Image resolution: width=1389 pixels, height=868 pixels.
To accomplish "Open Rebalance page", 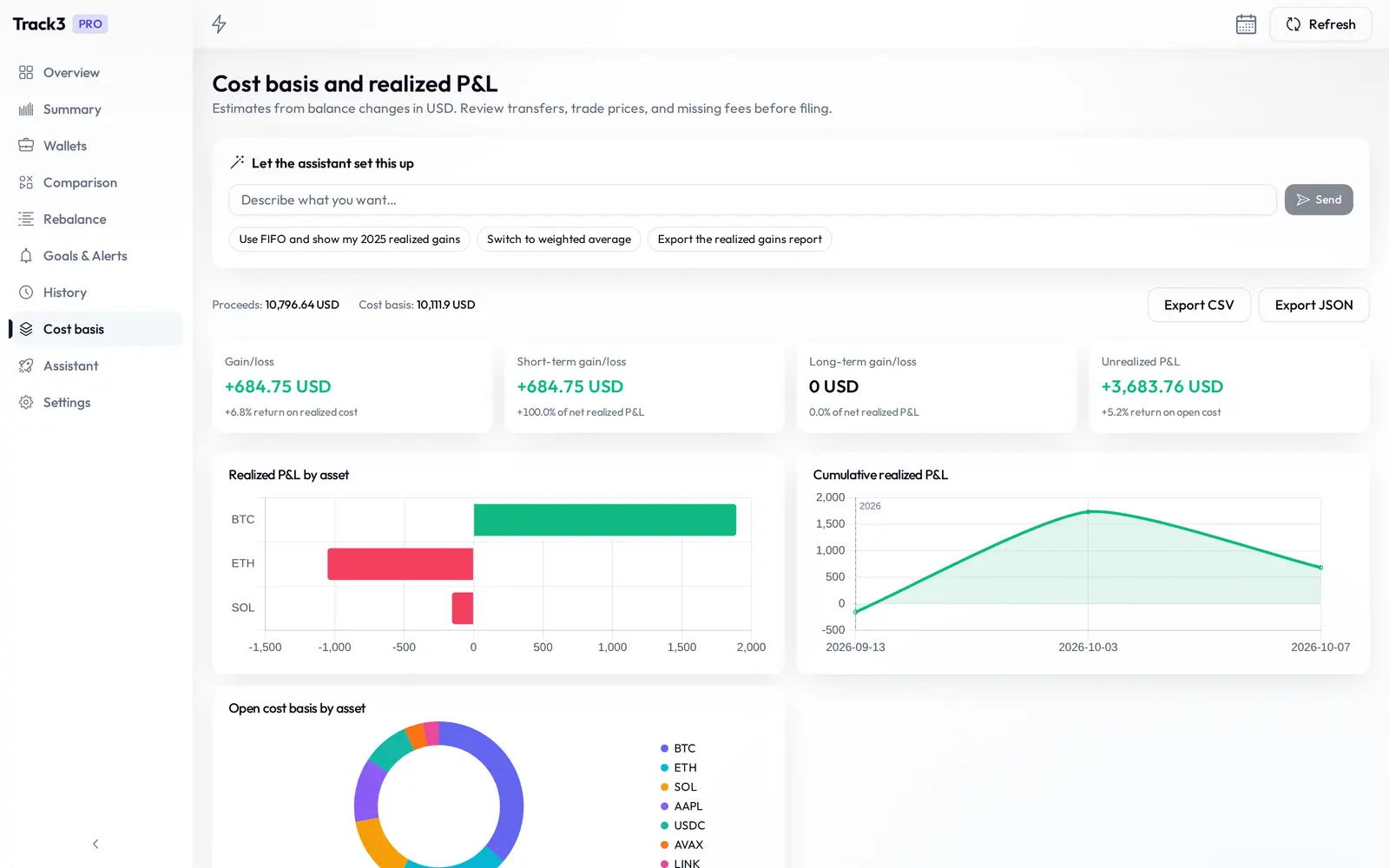I will pos(95,219).
